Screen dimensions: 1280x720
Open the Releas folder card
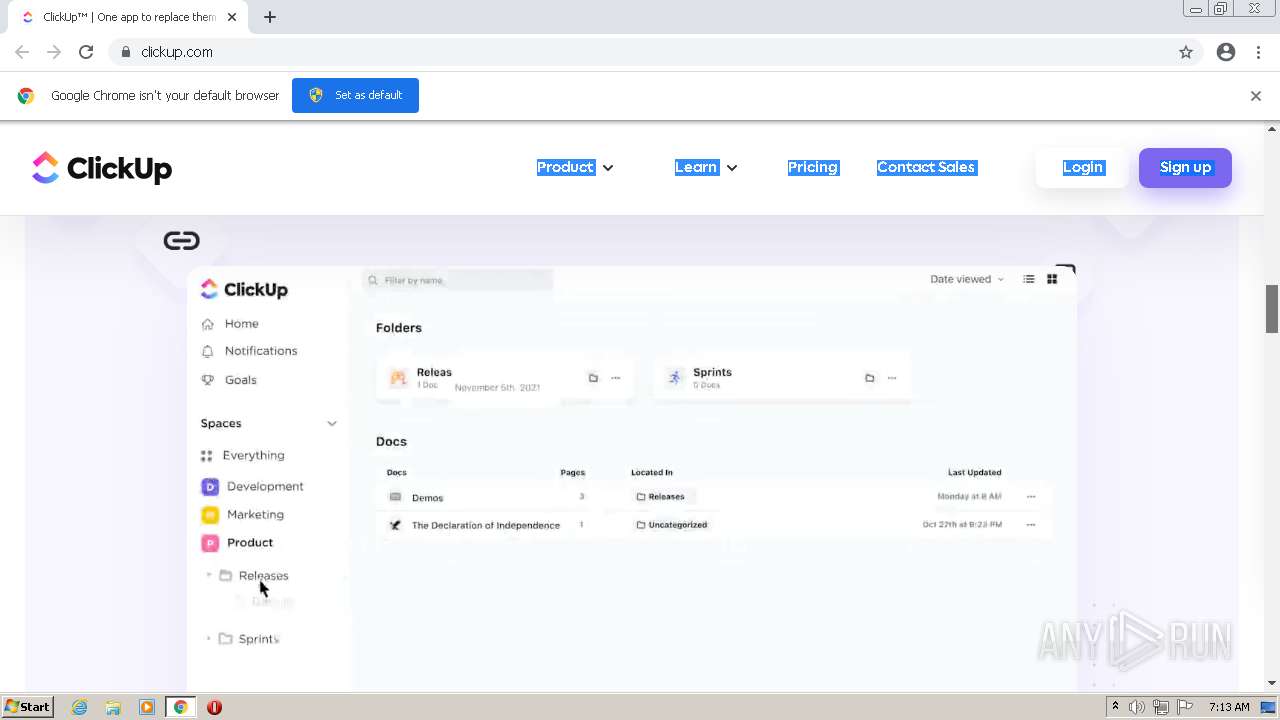tap(505, 378)
